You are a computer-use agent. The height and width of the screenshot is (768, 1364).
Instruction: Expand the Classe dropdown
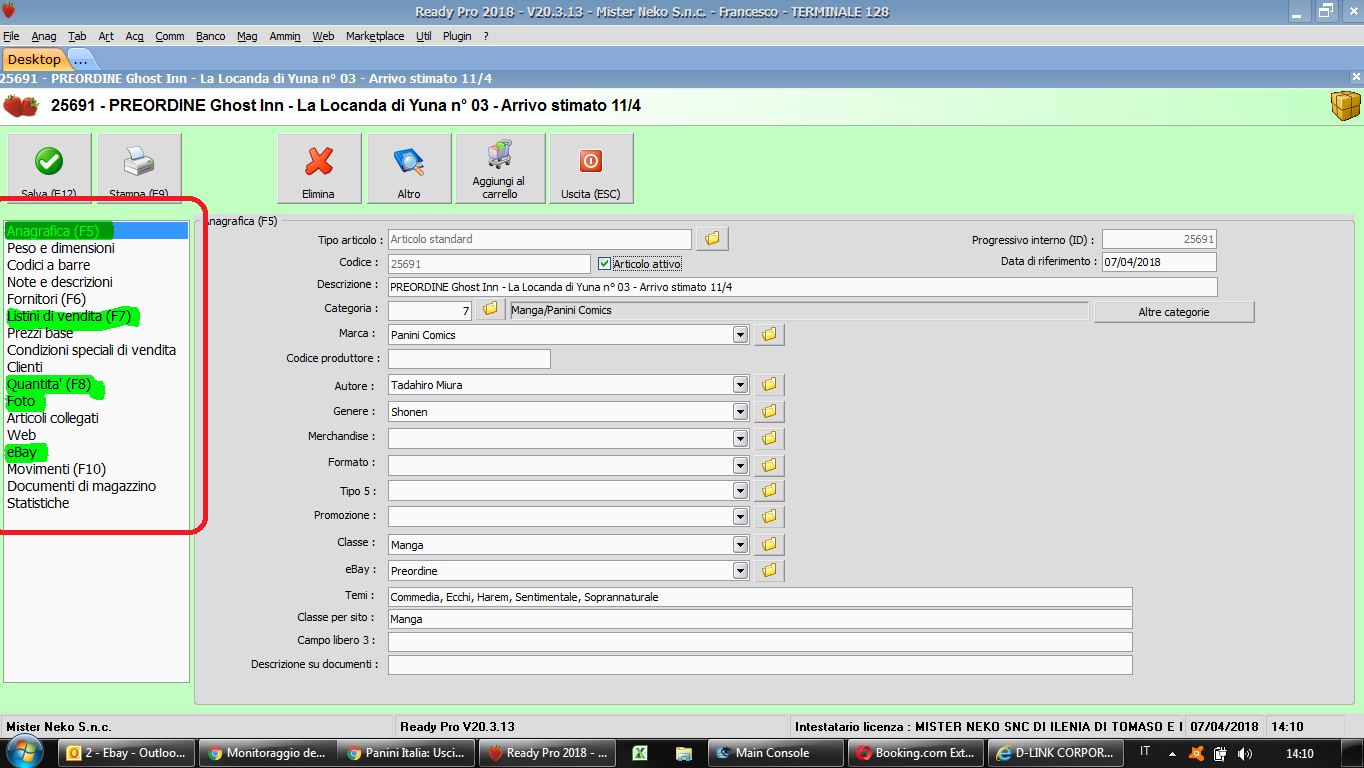click(740, 545)
